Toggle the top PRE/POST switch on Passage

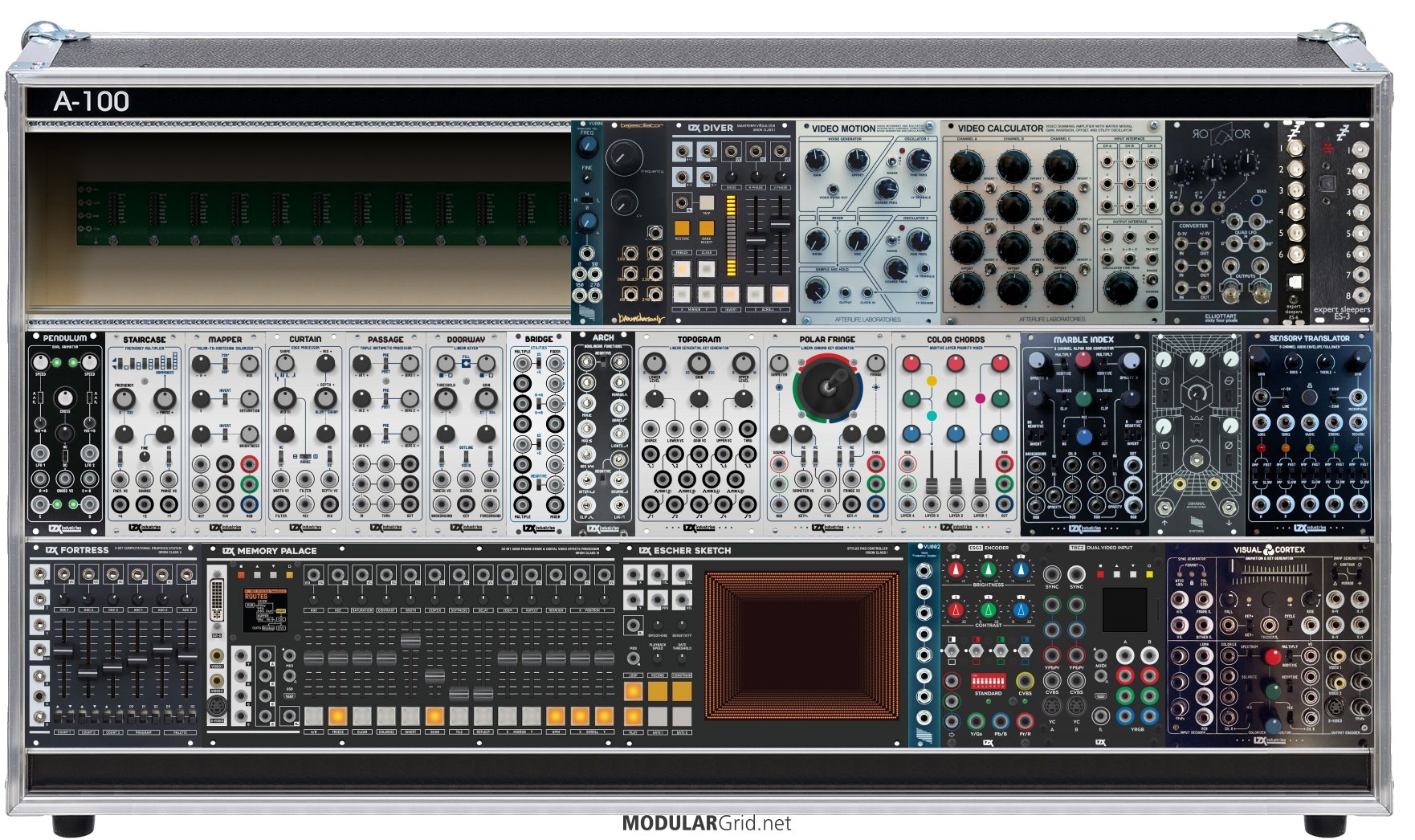point(386,364)
